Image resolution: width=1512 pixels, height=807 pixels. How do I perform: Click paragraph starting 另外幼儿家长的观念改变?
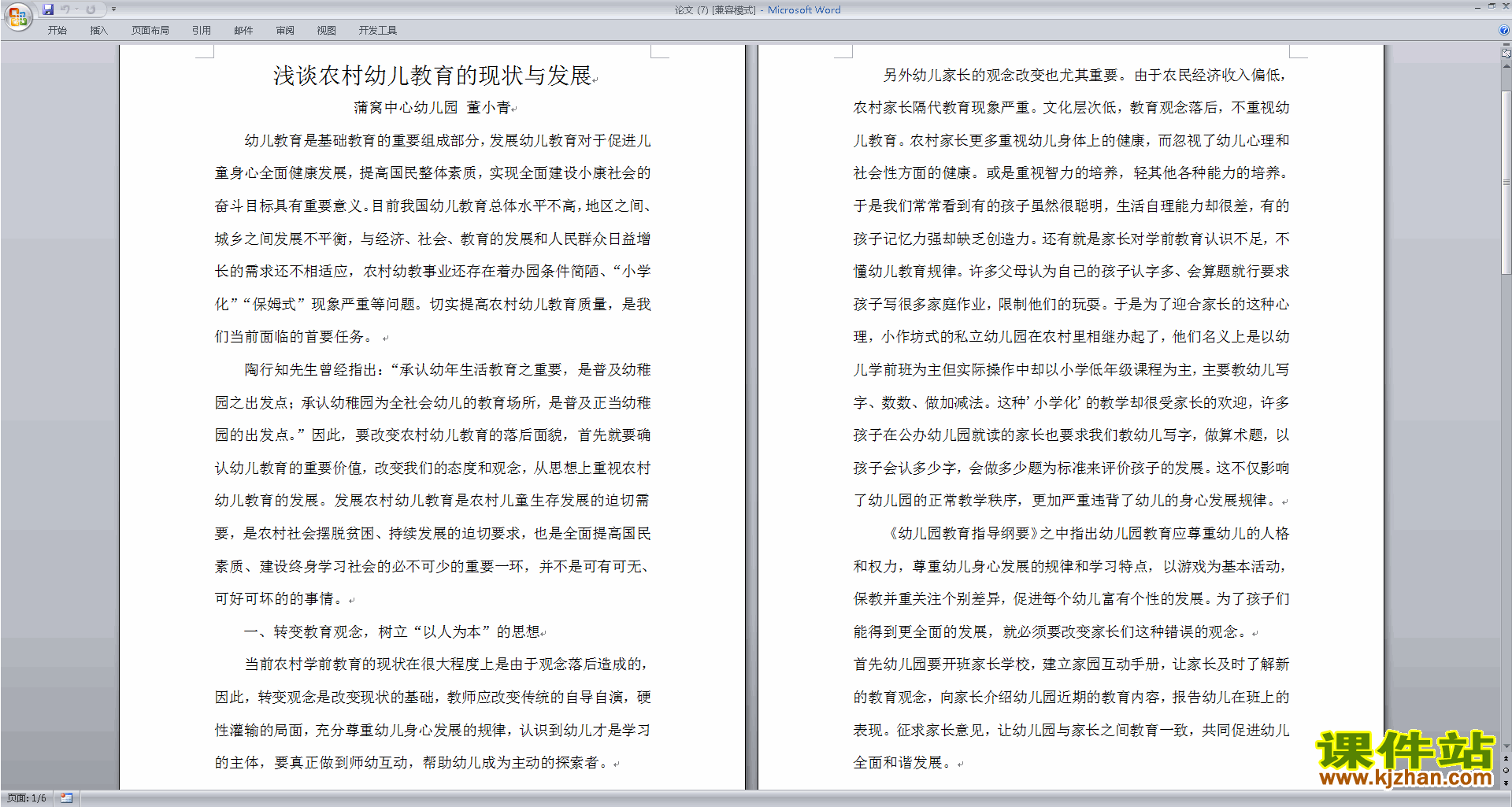coord(1072,287)
